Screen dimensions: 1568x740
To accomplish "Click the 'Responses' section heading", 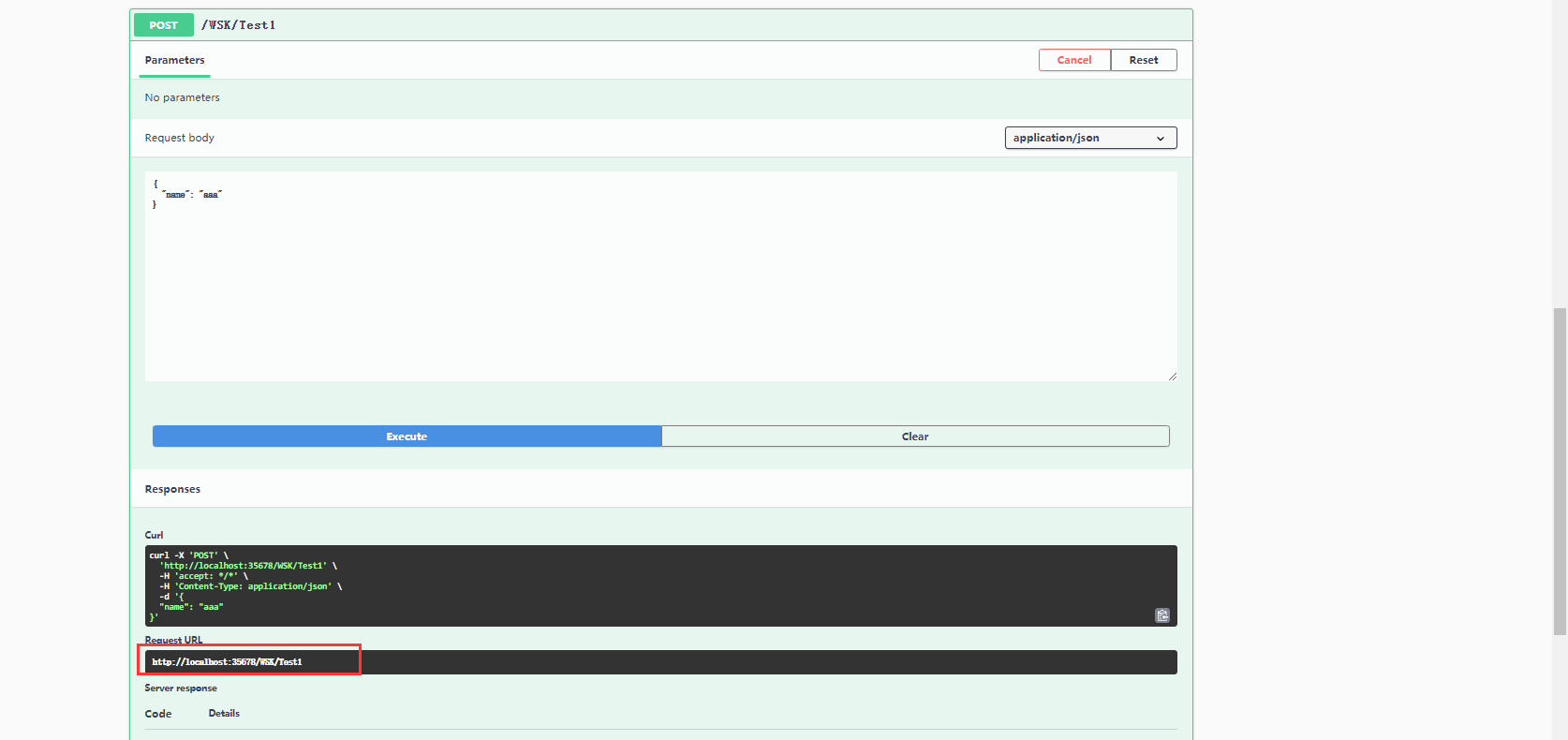I will tap(172, 489).
